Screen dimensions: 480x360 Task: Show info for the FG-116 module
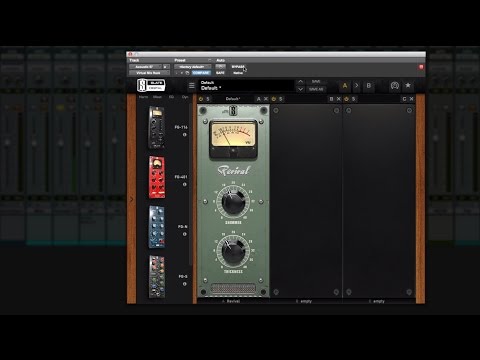[185, 135]
